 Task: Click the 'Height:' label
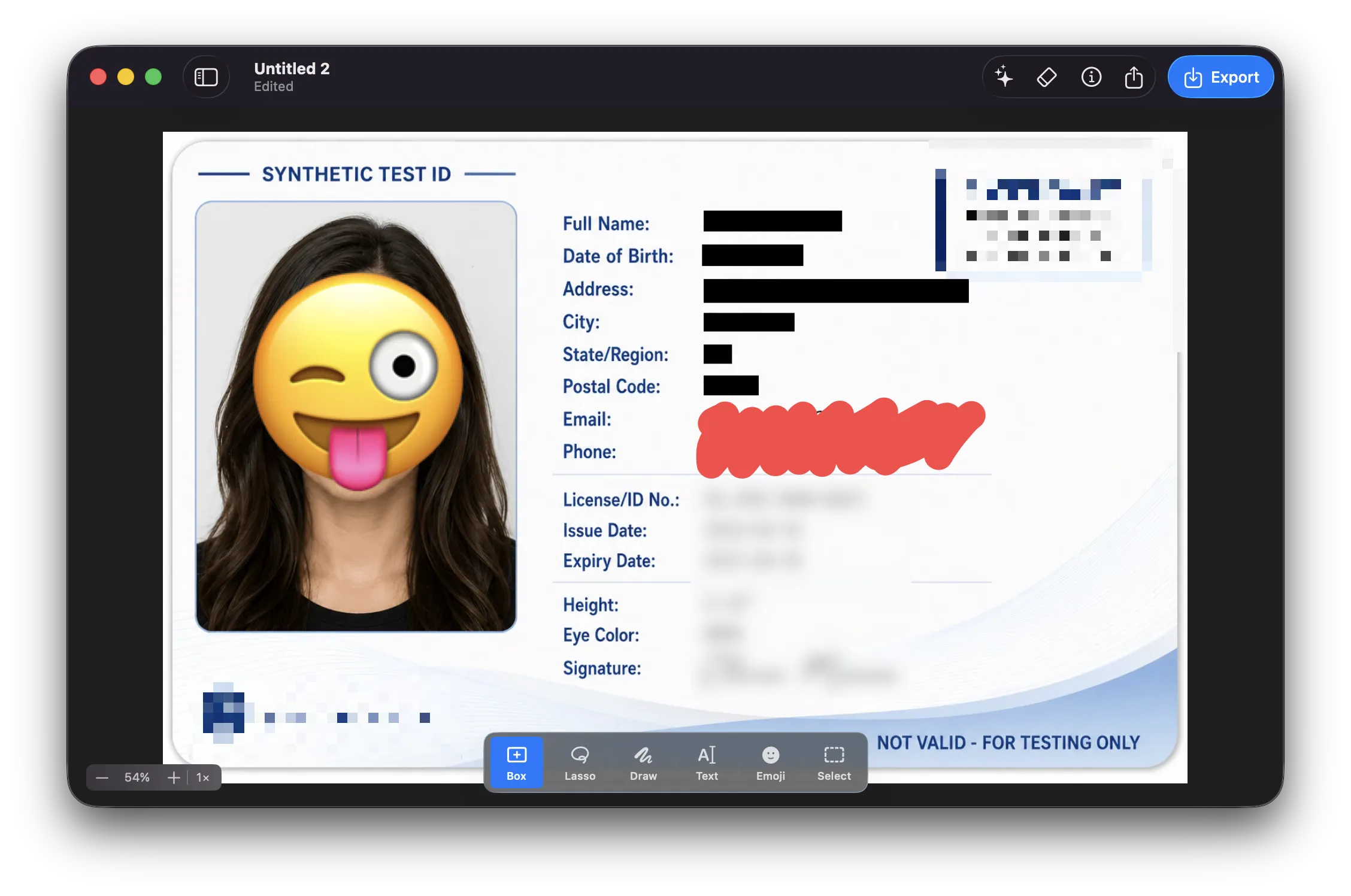tap(590, 605)
